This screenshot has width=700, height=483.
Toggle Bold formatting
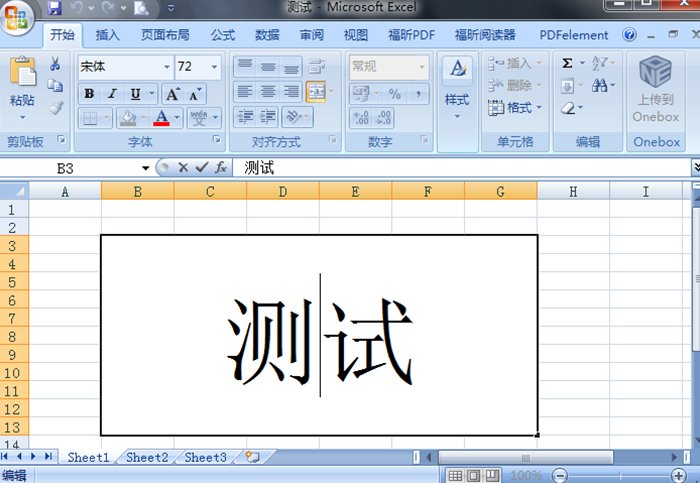89,94
